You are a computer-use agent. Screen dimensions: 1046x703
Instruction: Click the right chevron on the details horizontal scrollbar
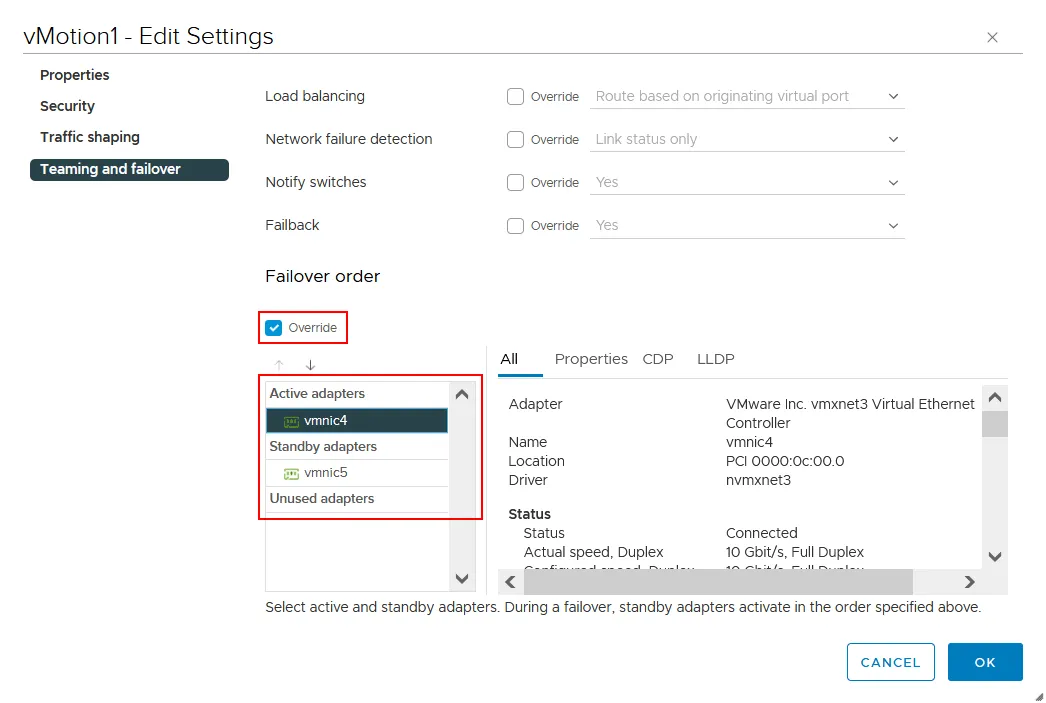[967, 581]
